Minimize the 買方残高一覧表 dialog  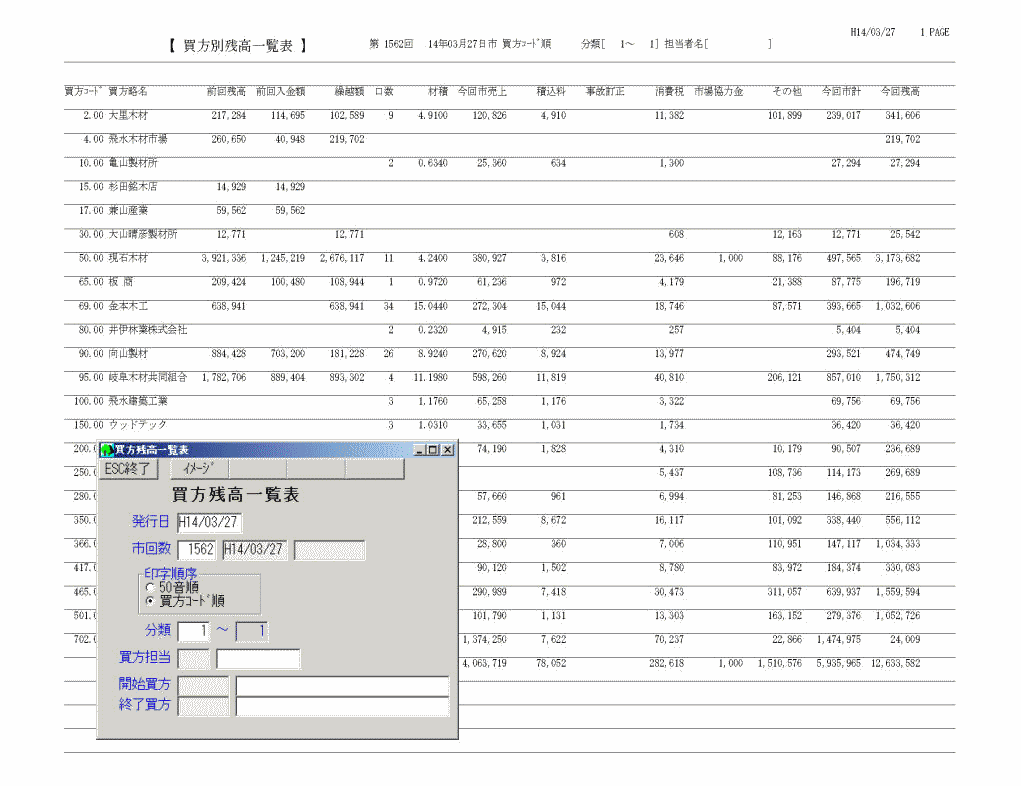pyautogui.click(x=420, y=450)
